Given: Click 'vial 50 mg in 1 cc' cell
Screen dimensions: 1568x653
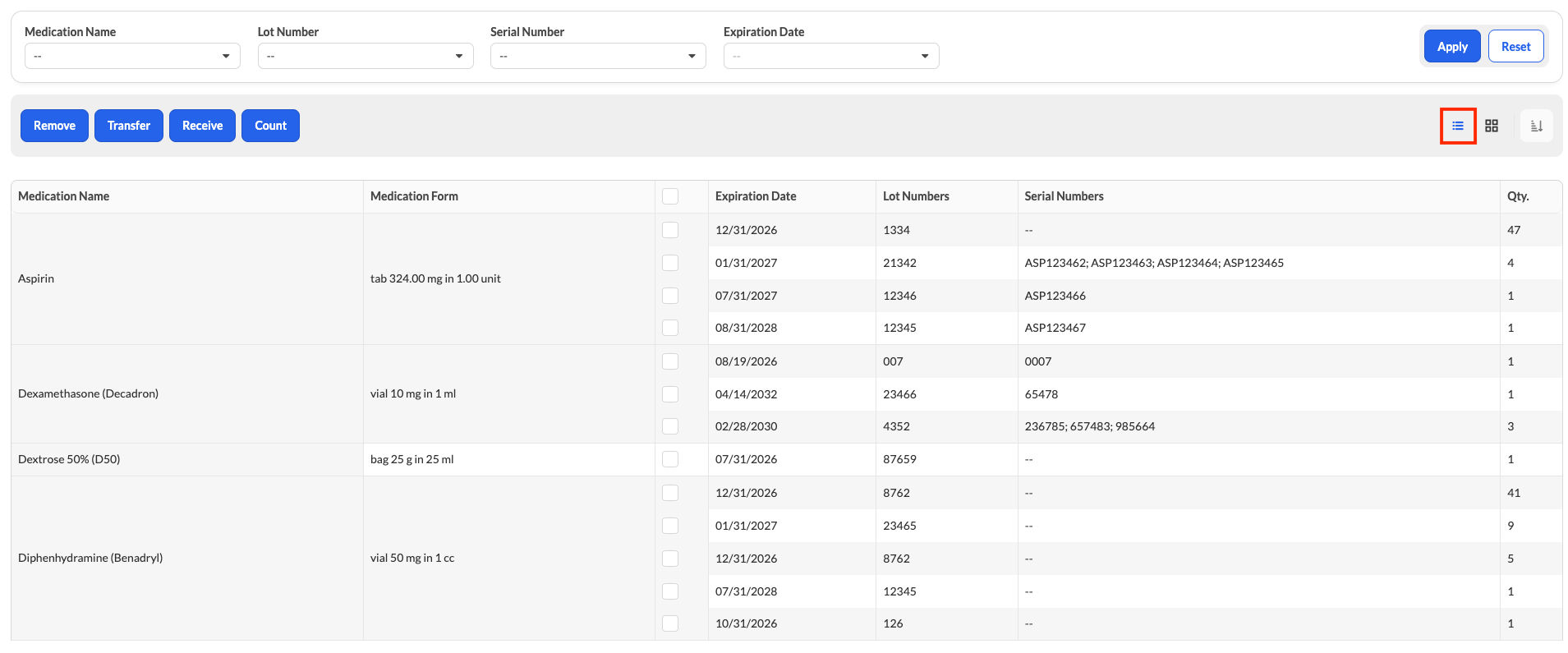Looking at the screenshot, I should (x=509, y=558).
